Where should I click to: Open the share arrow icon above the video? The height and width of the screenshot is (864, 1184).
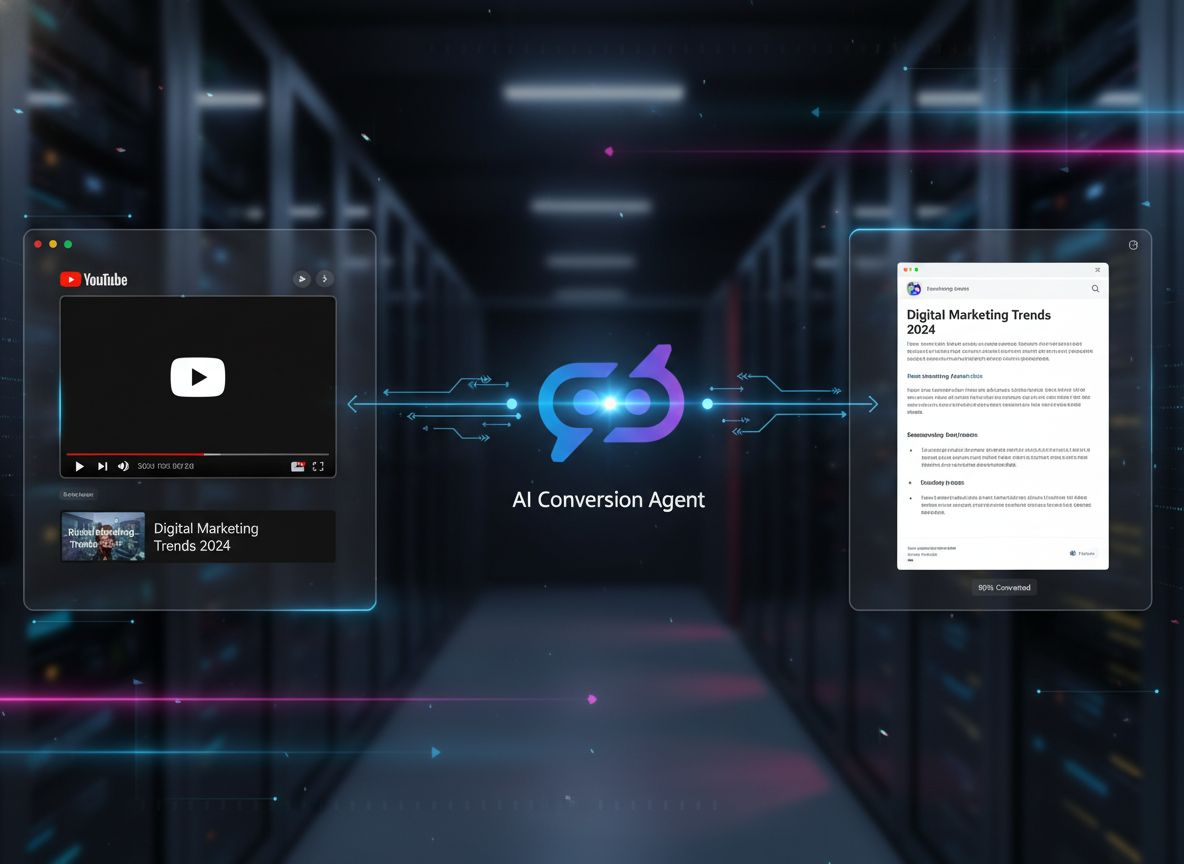click(302, 279)
